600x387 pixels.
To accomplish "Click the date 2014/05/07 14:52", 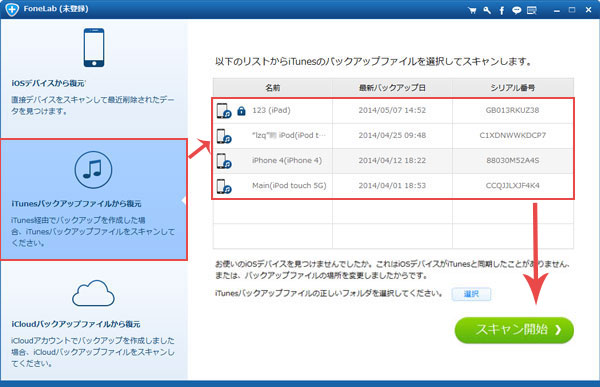I will (392, 110).
